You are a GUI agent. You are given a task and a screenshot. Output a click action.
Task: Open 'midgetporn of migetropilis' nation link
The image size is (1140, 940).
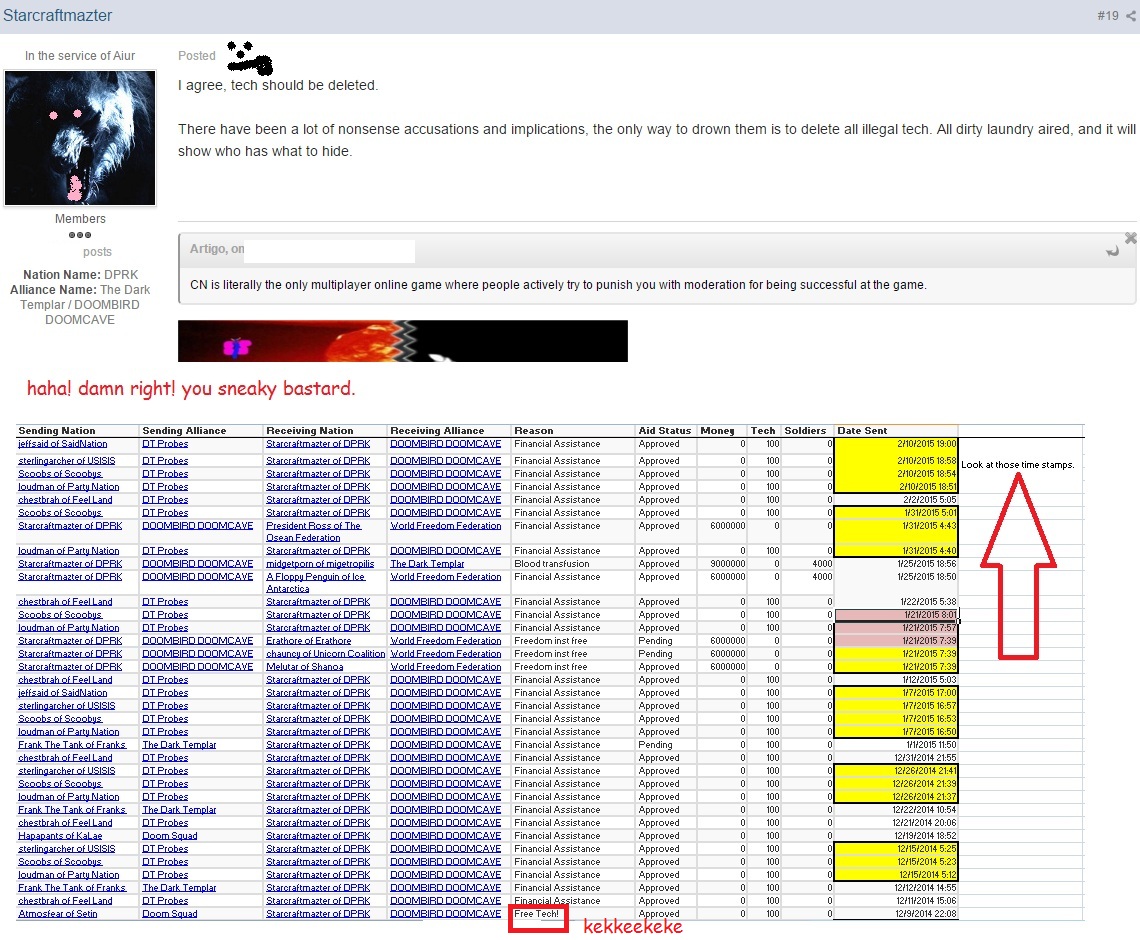[x=320, y=563]
